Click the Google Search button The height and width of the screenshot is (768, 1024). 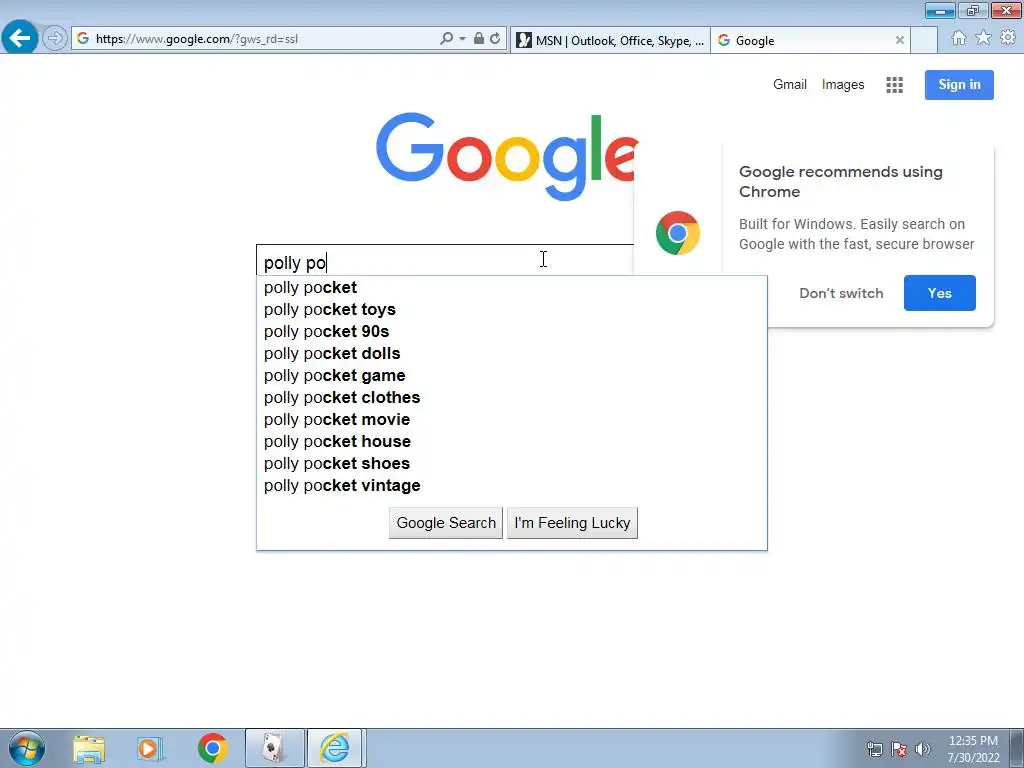446,523
